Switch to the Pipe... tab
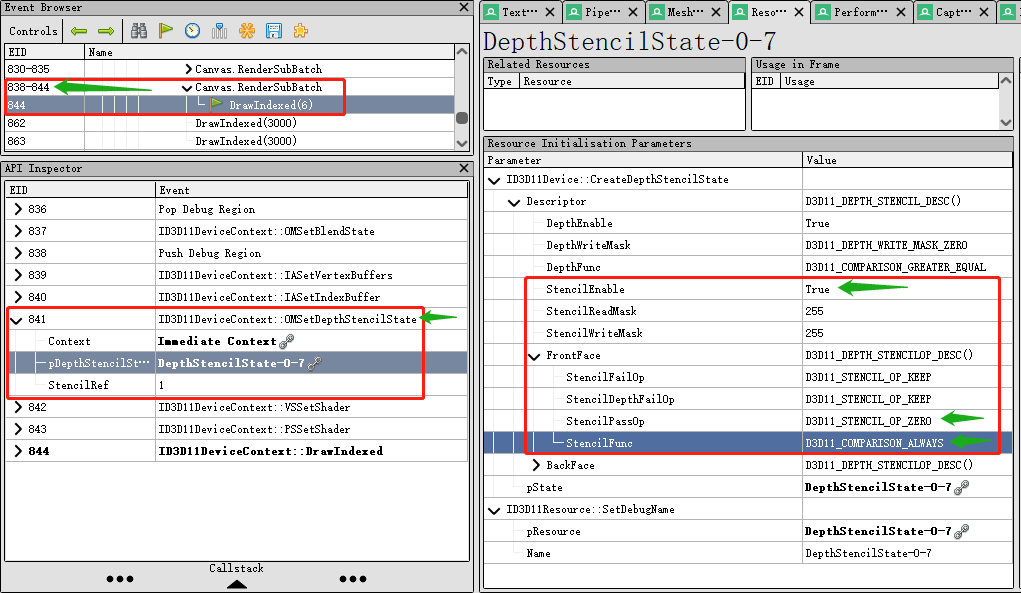1021x593 pixels. click(602, 12)
